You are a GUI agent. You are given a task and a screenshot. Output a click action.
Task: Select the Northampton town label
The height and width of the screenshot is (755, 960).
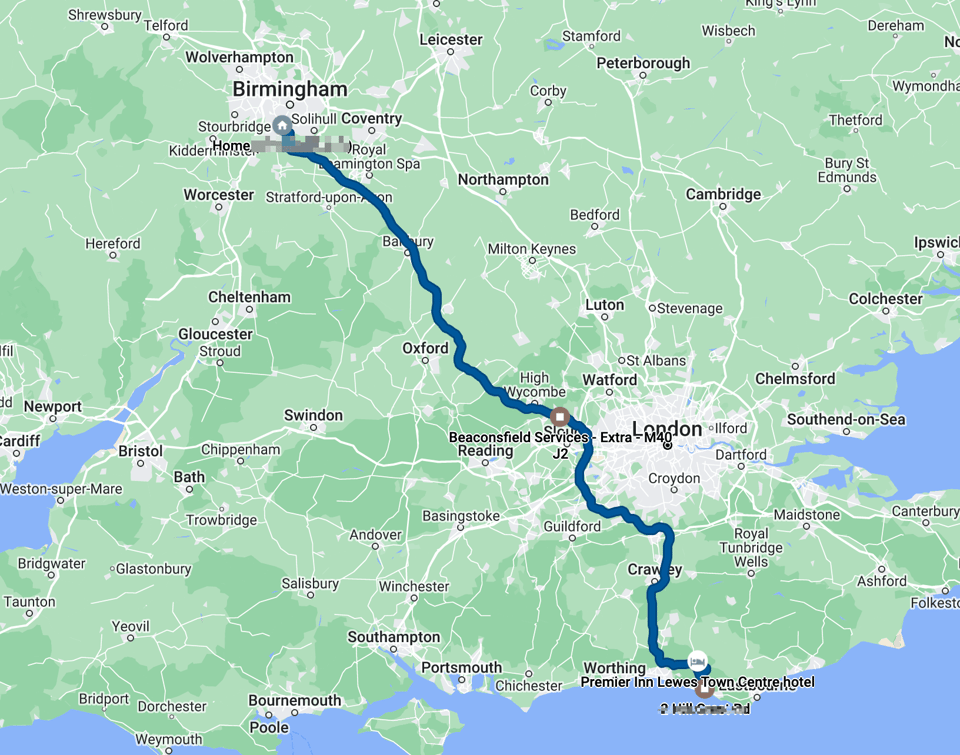[503, 180]
